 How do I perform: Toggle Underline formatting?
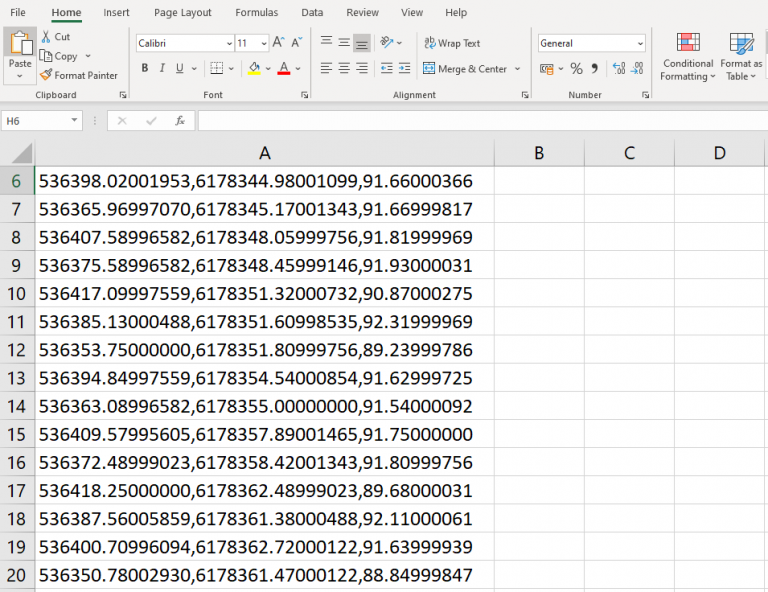(x=180, y=68)
